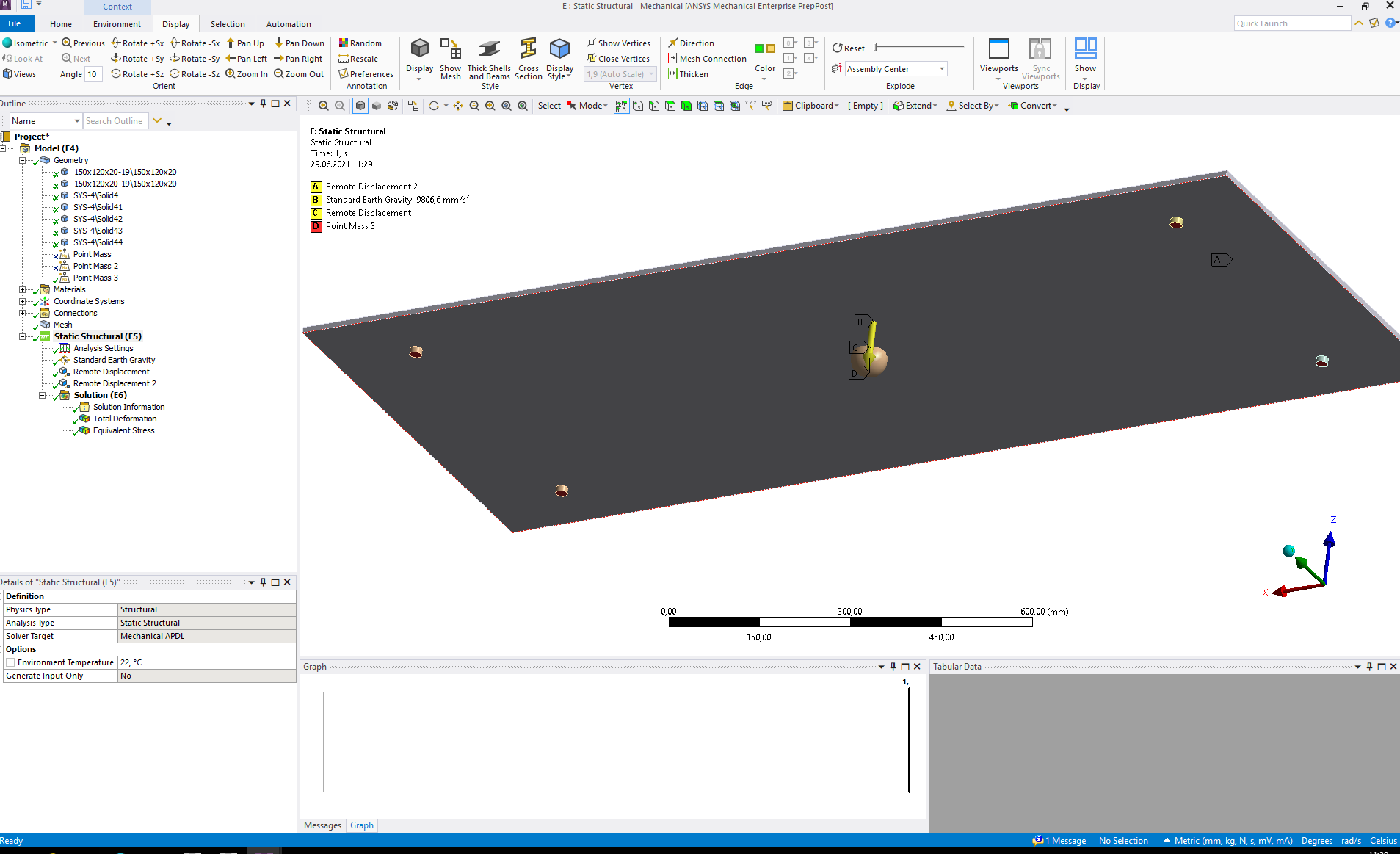Select Standard Earth Gravity in outline
Screen dimensions: 1400x854
coord(114,360)
